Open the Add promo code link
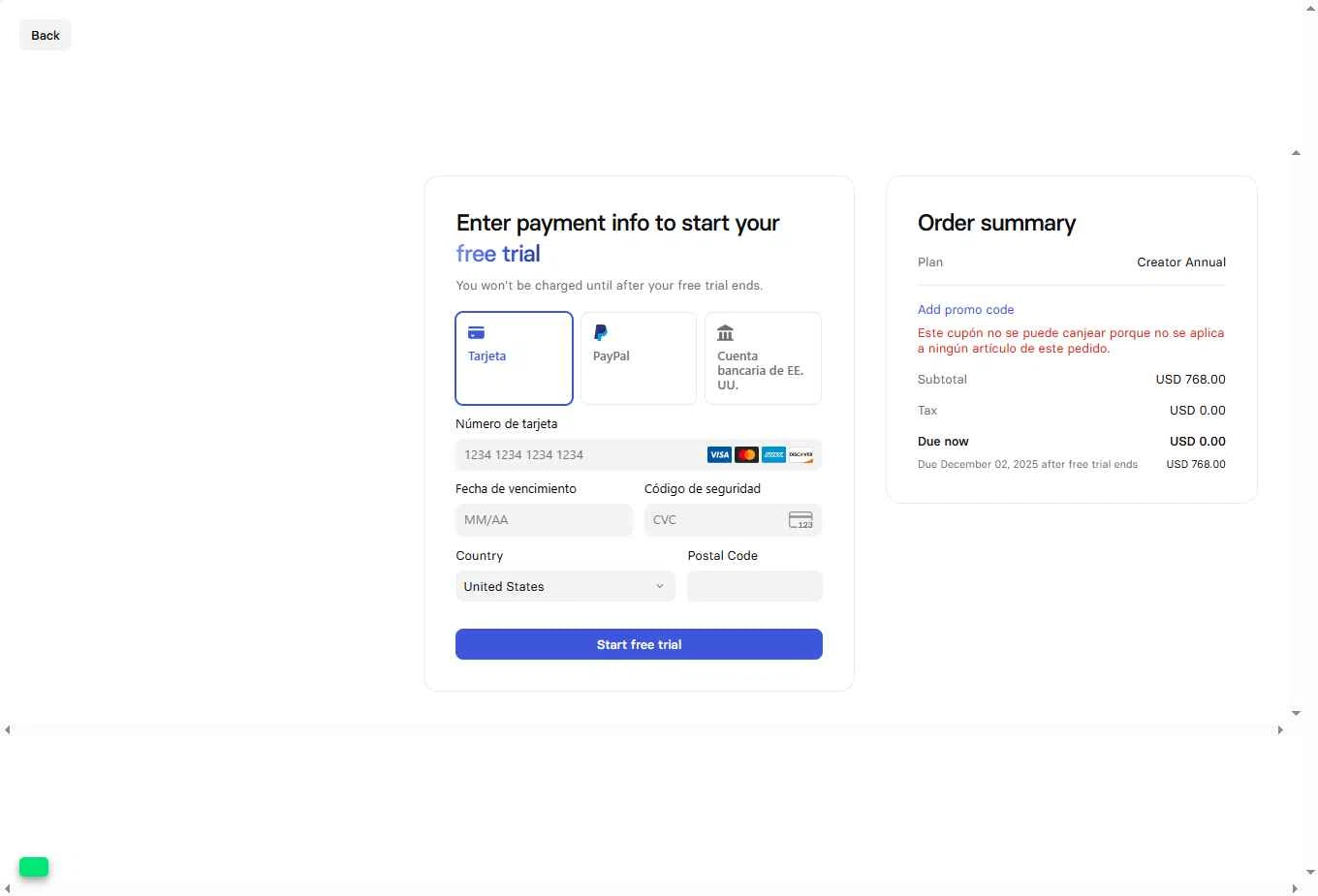The image size is (1318, 896). point(965,310)
